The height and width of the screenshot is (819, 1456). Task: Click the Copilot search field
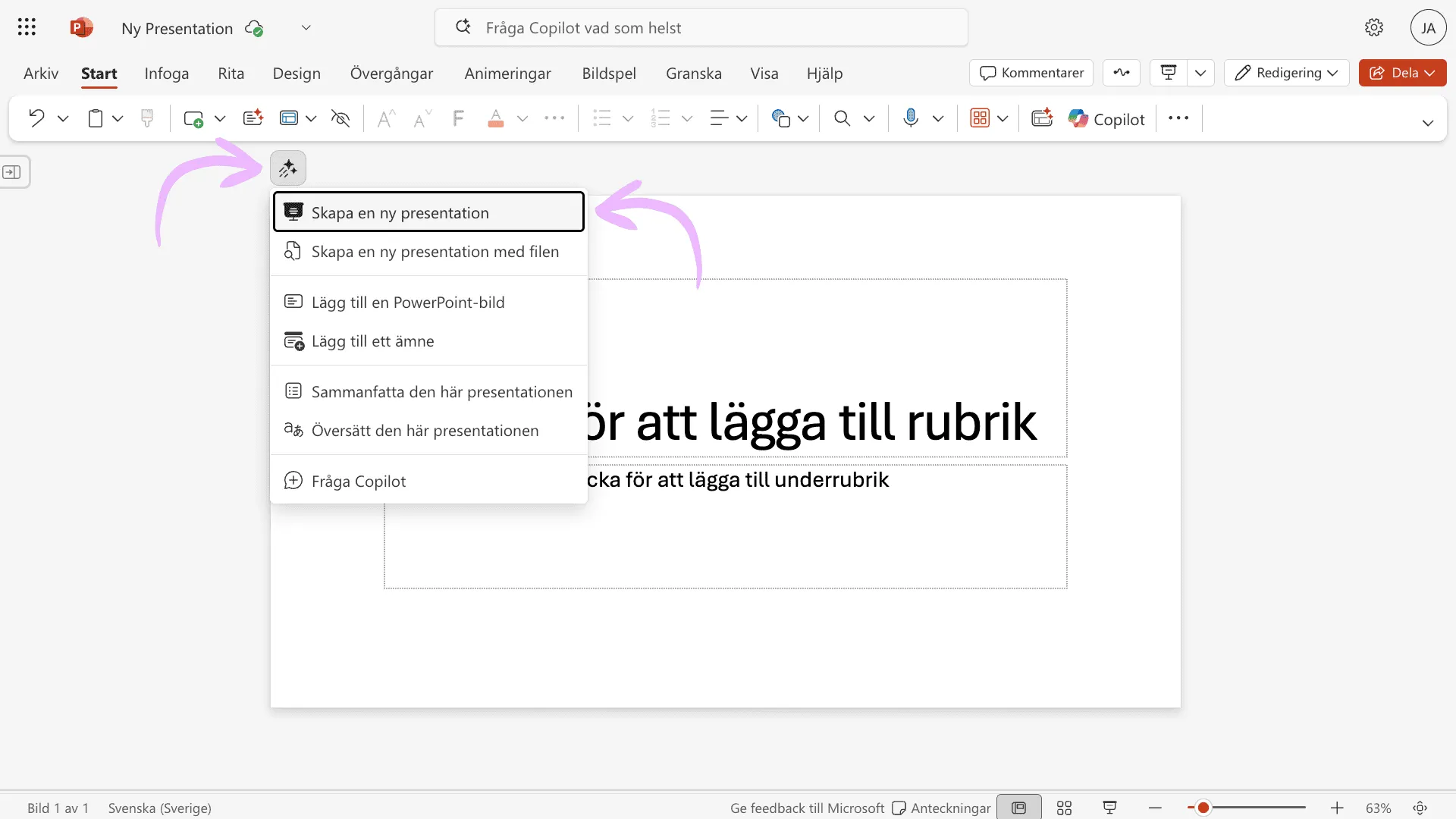(701, 28)
